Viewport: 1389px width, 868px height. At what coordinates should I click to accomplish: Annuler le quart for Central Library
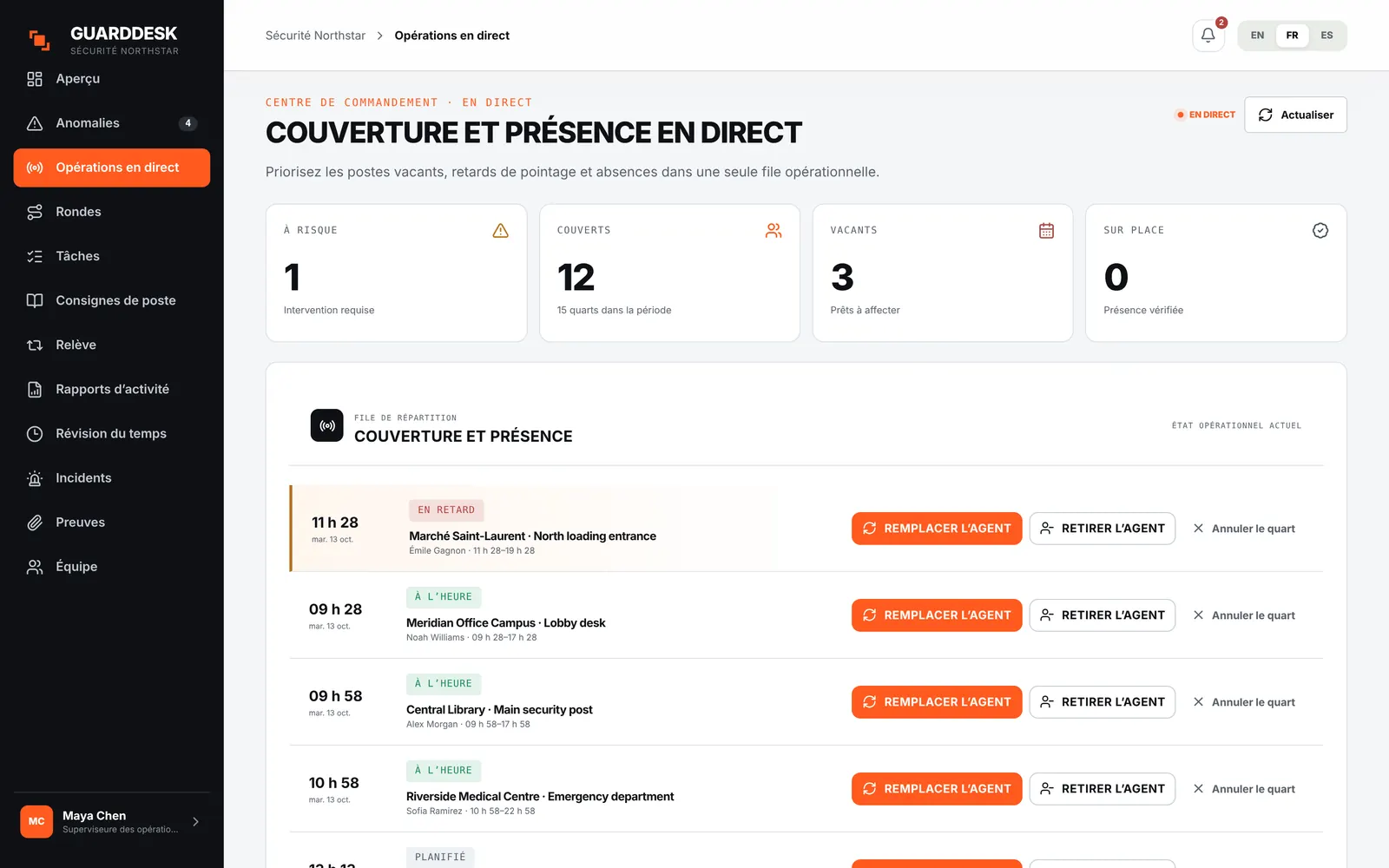[1244, 702]
